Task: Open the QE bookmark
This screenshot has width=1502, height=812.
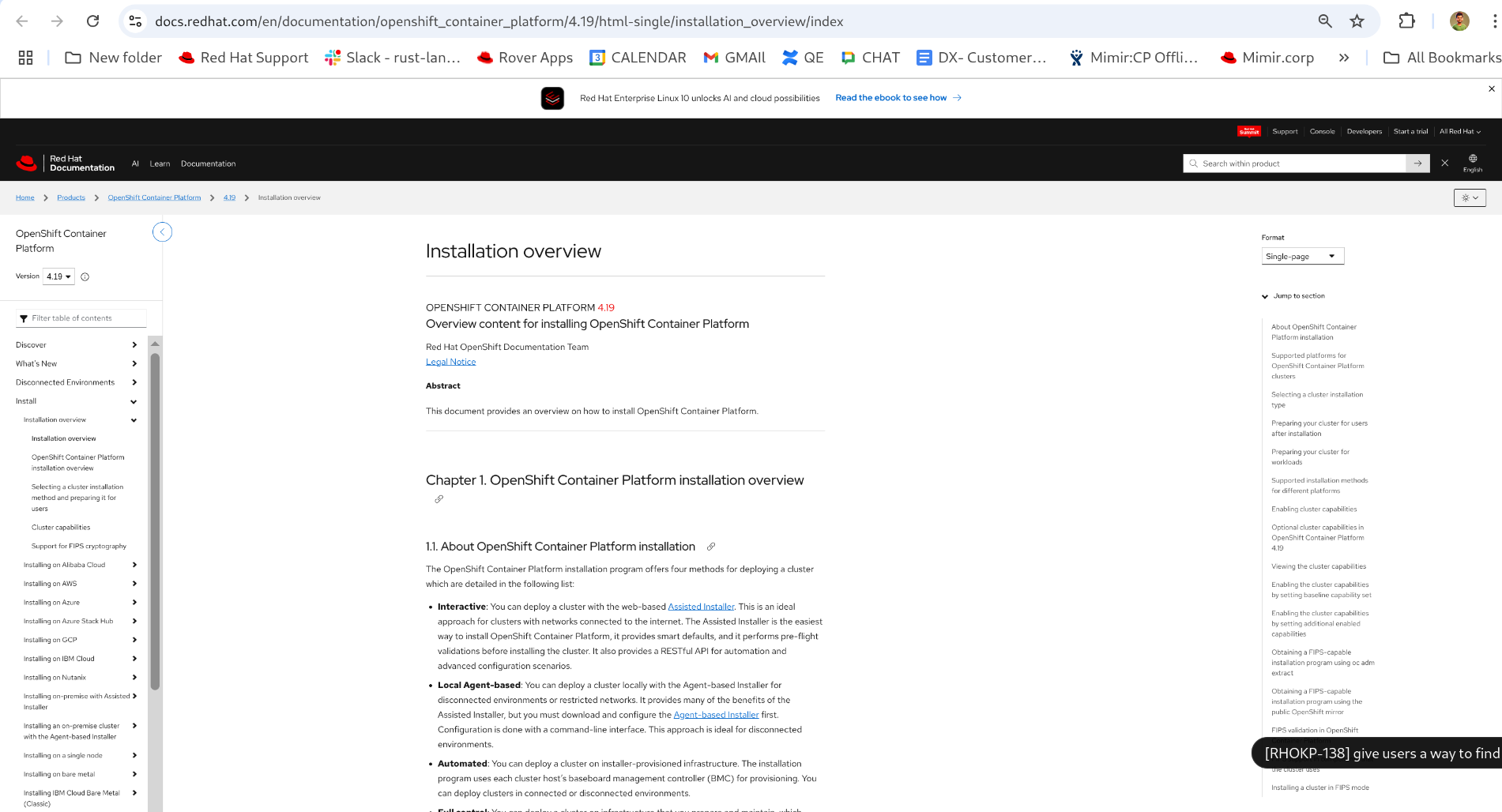Action: point(803,58)
